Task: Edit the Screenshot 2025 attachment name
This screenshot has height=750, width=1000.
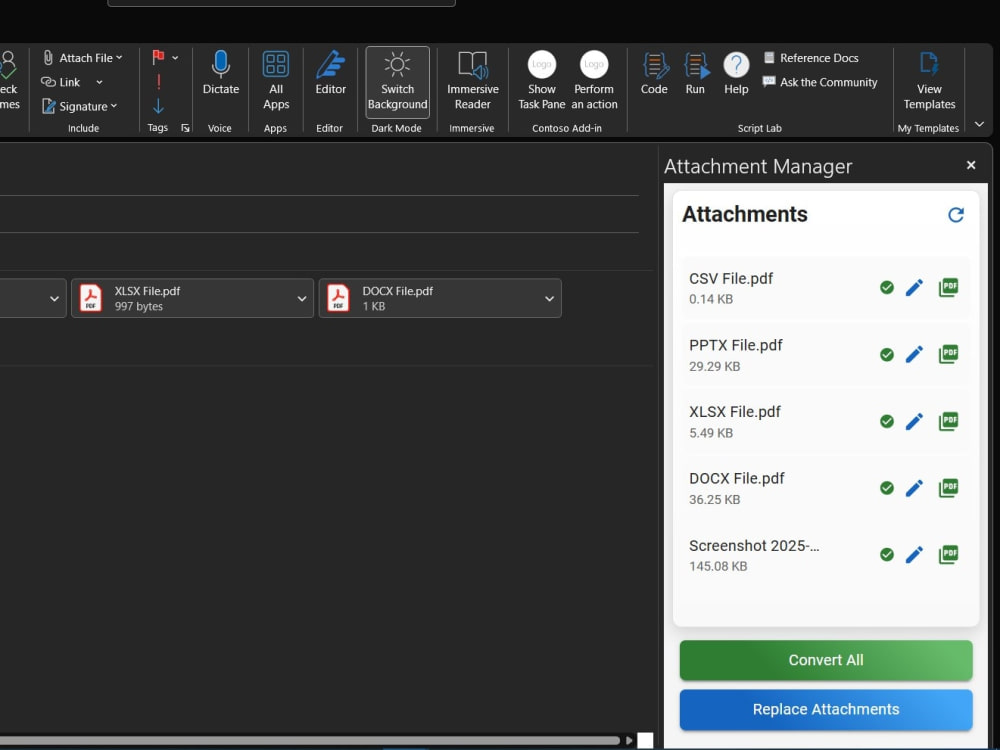Action: coord(914,554)
